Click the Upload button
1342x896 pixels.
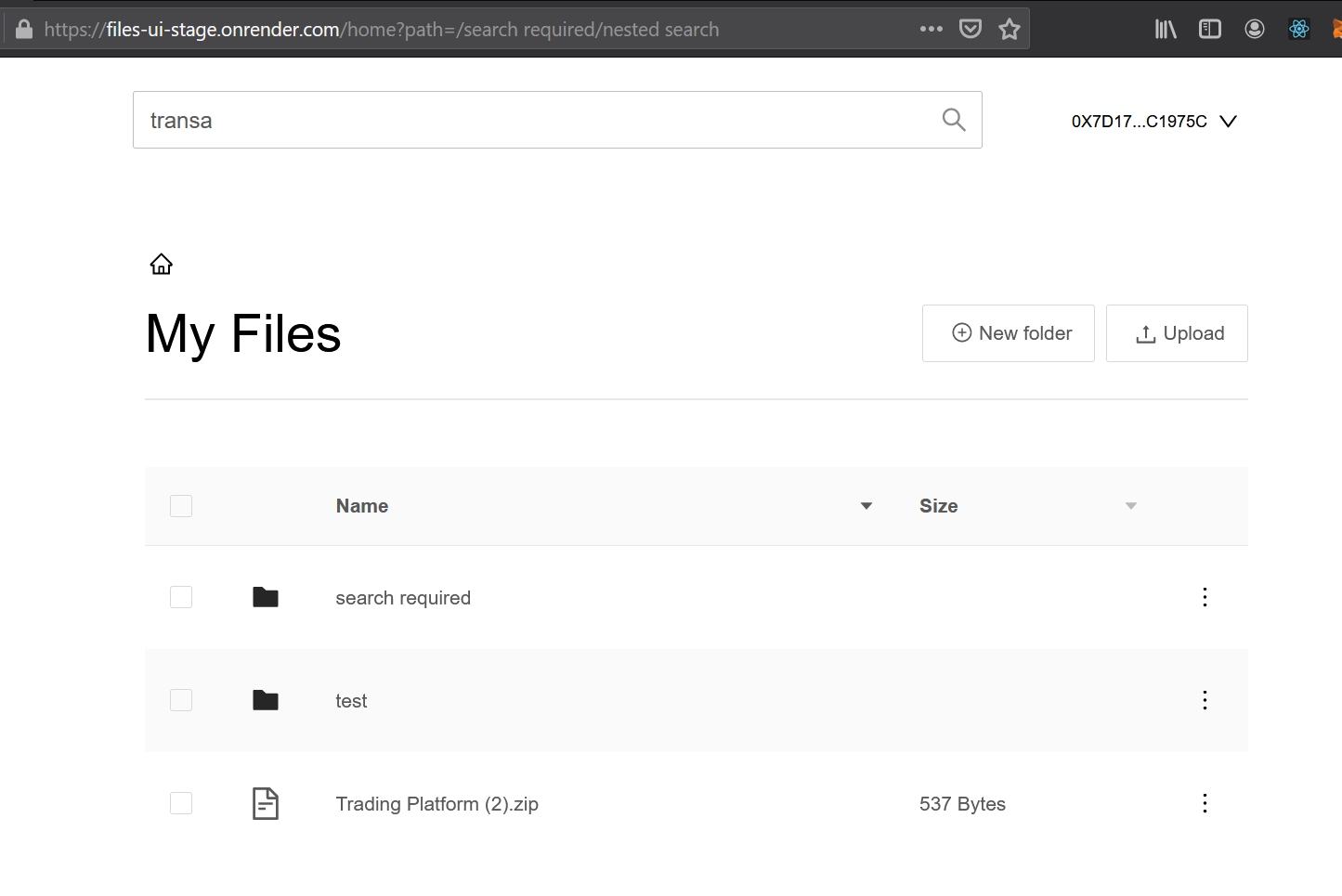pyautogui.click(x=1177, y=332)
